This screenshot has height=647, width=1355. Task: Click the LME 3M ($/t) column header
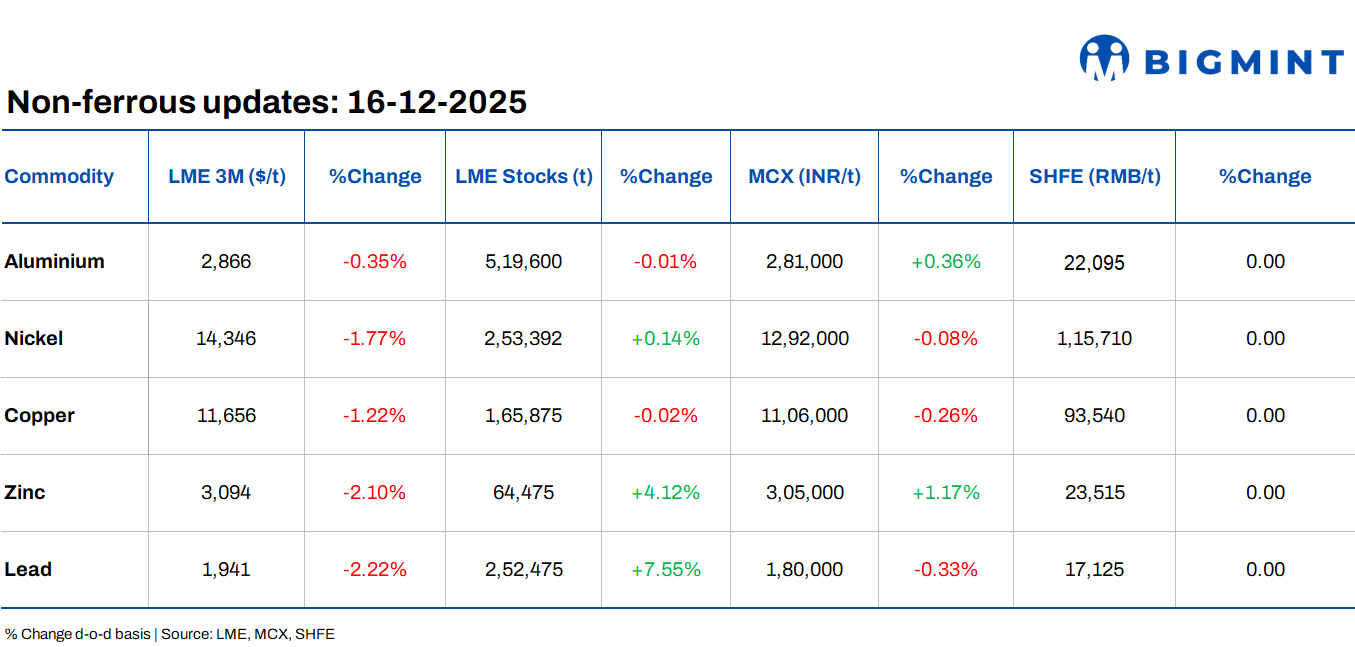[x=227, y=177]
